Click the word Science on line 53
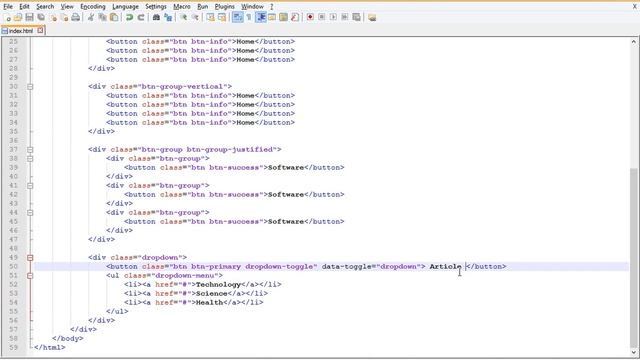Screen dimensions: 640x360 click(x=211, y=293)
